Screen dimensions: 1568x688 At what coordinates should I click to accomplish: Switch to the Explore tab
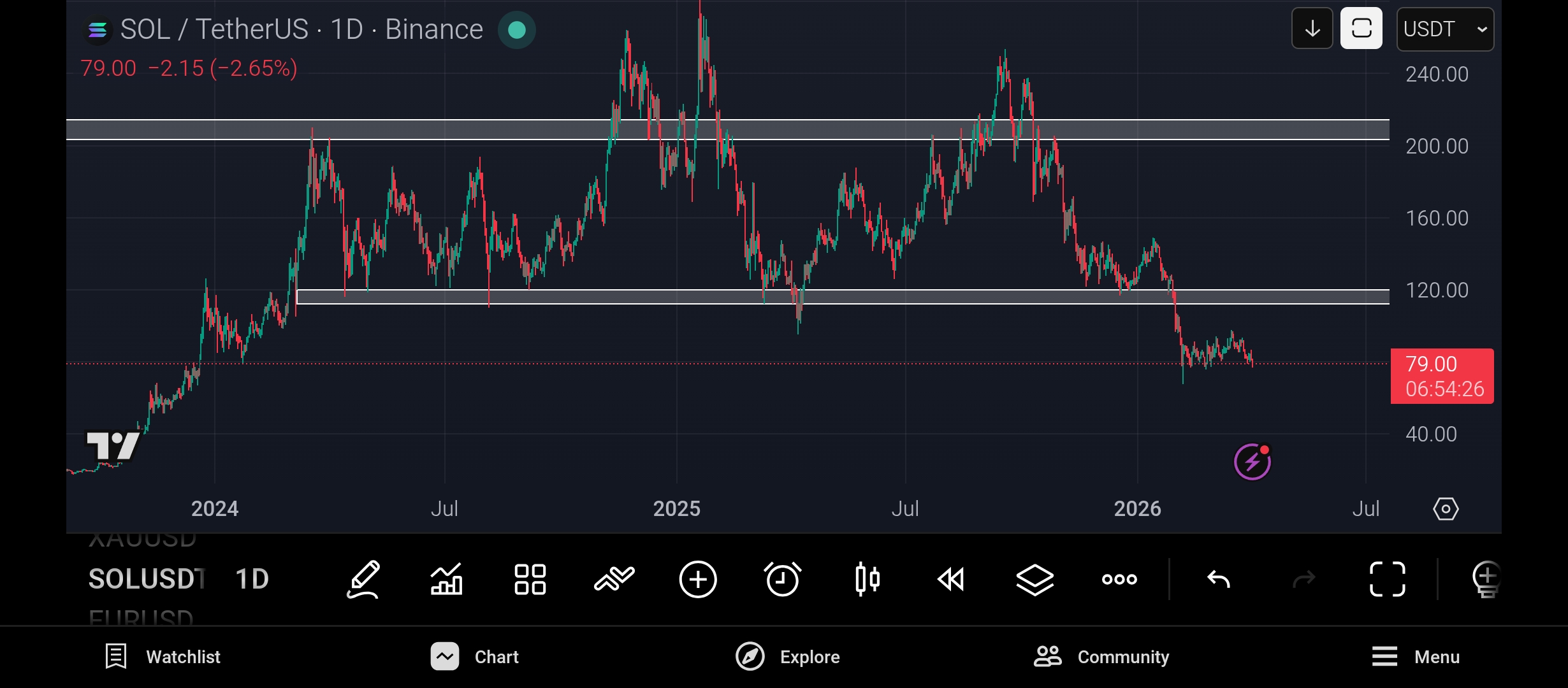pos(788,657)
